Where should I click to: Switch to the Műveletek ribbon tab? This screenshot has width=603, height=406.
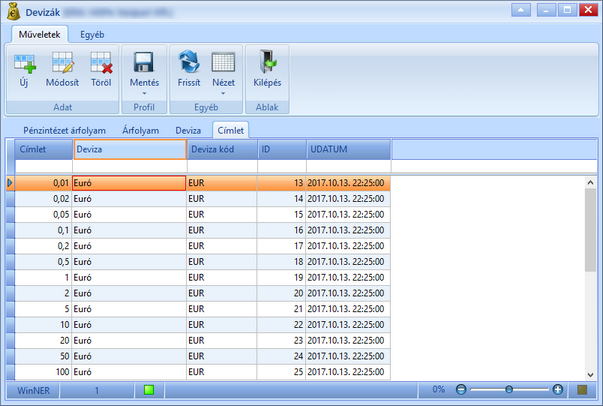pyautogui.click(x=40, y=35)
